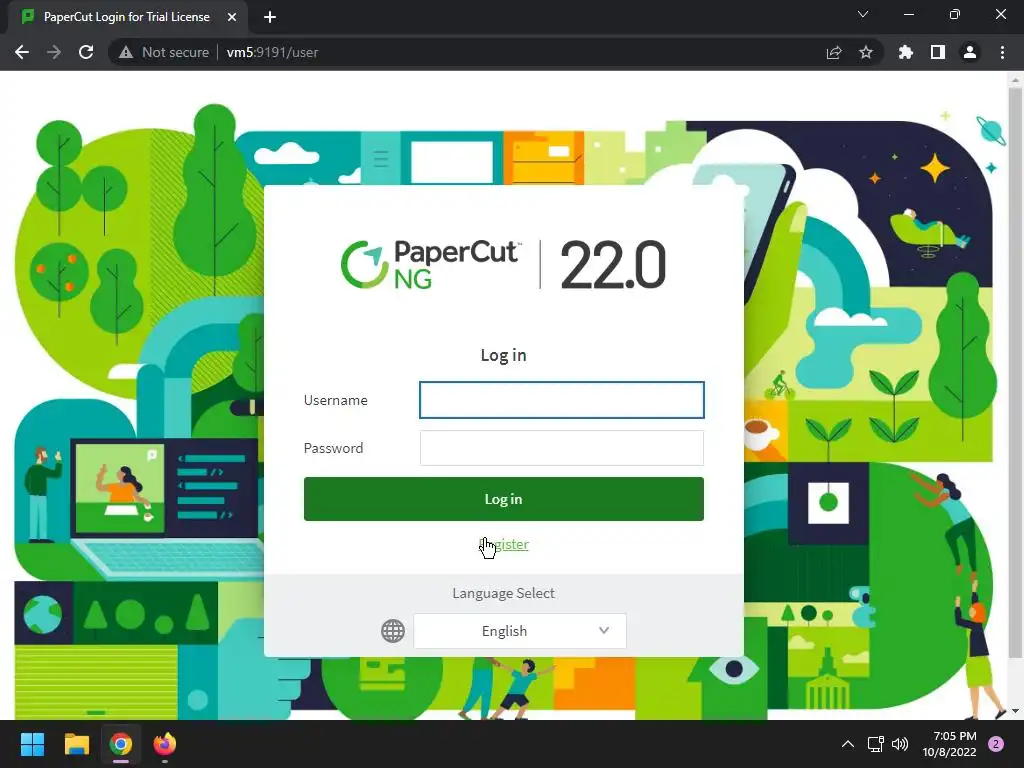Click the 22.0 version number
The width and height of the screenshot is (1024, 768).
(x=613, y=264)
